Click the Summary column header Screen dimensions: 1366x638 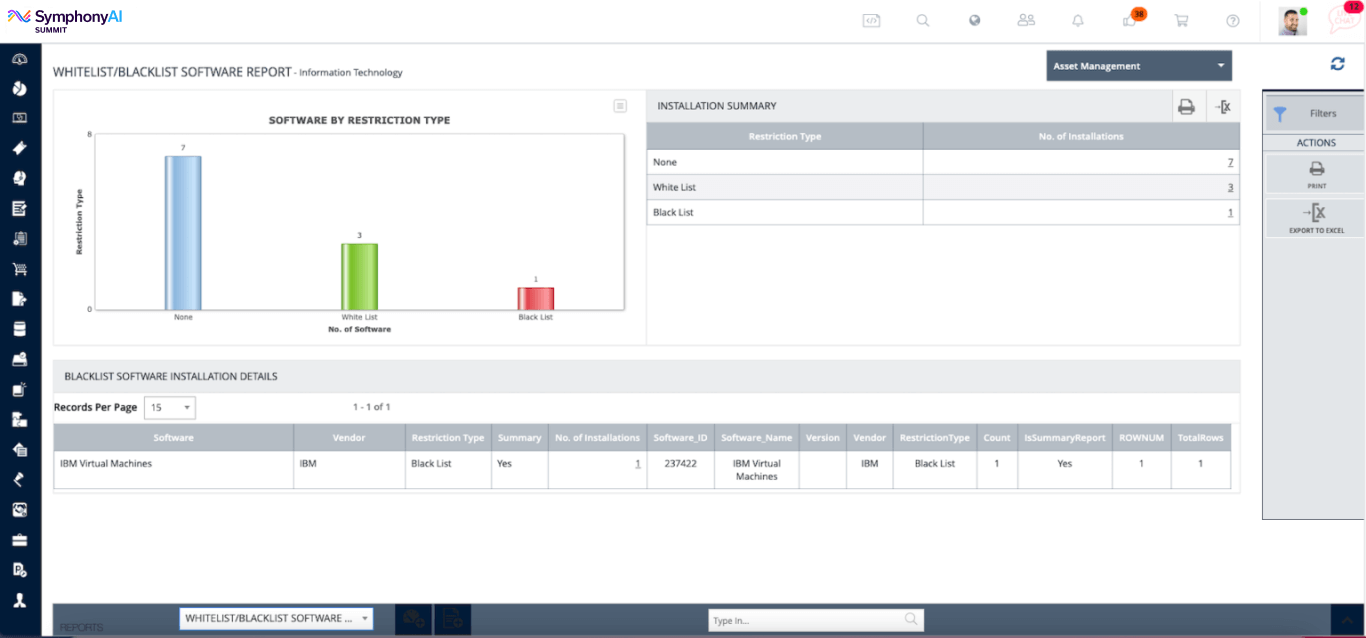(520, 438)
